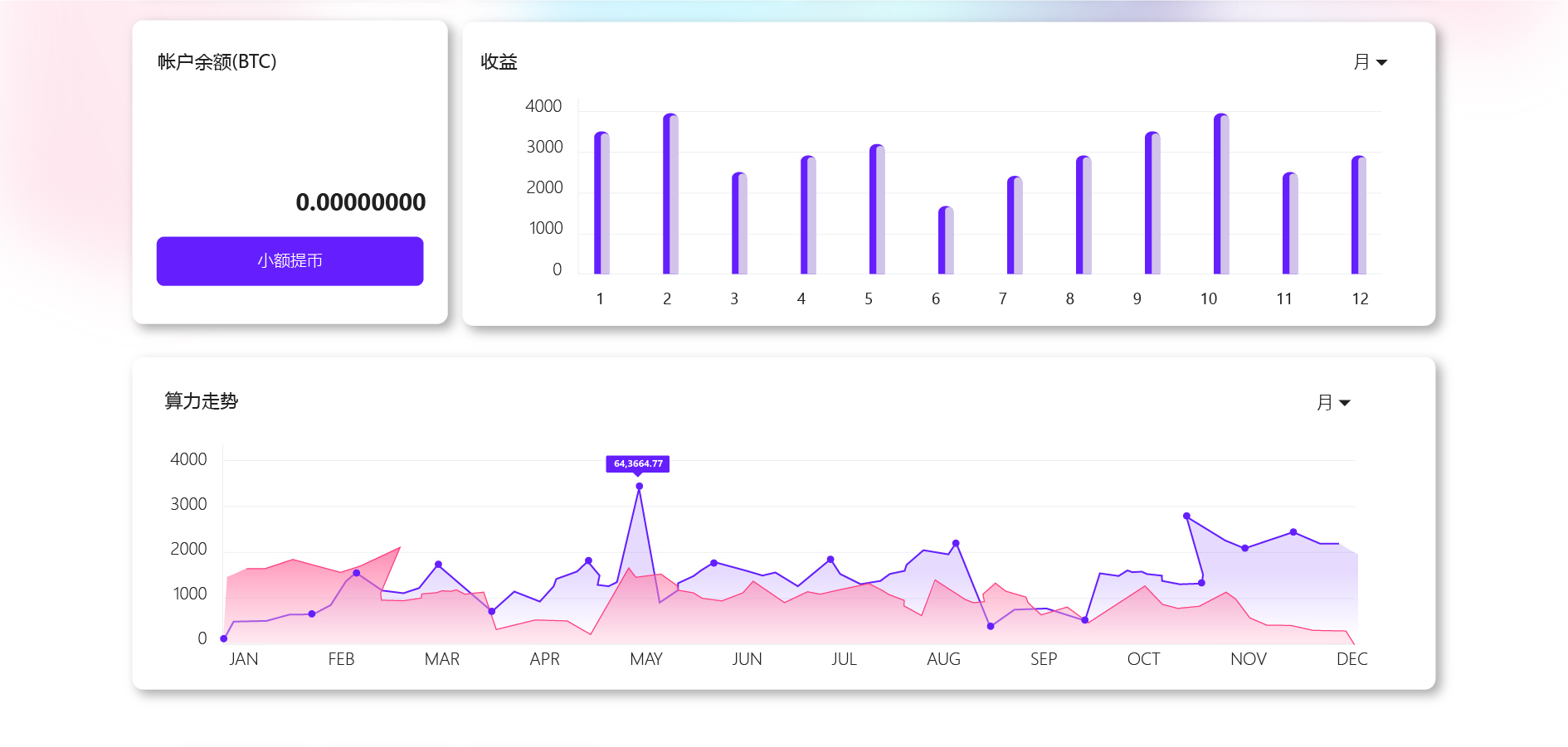Click the purple data point above OCT-NOV peak
The height and width of the screenshot is (747, 1568).
click(x=1186, y=516)
